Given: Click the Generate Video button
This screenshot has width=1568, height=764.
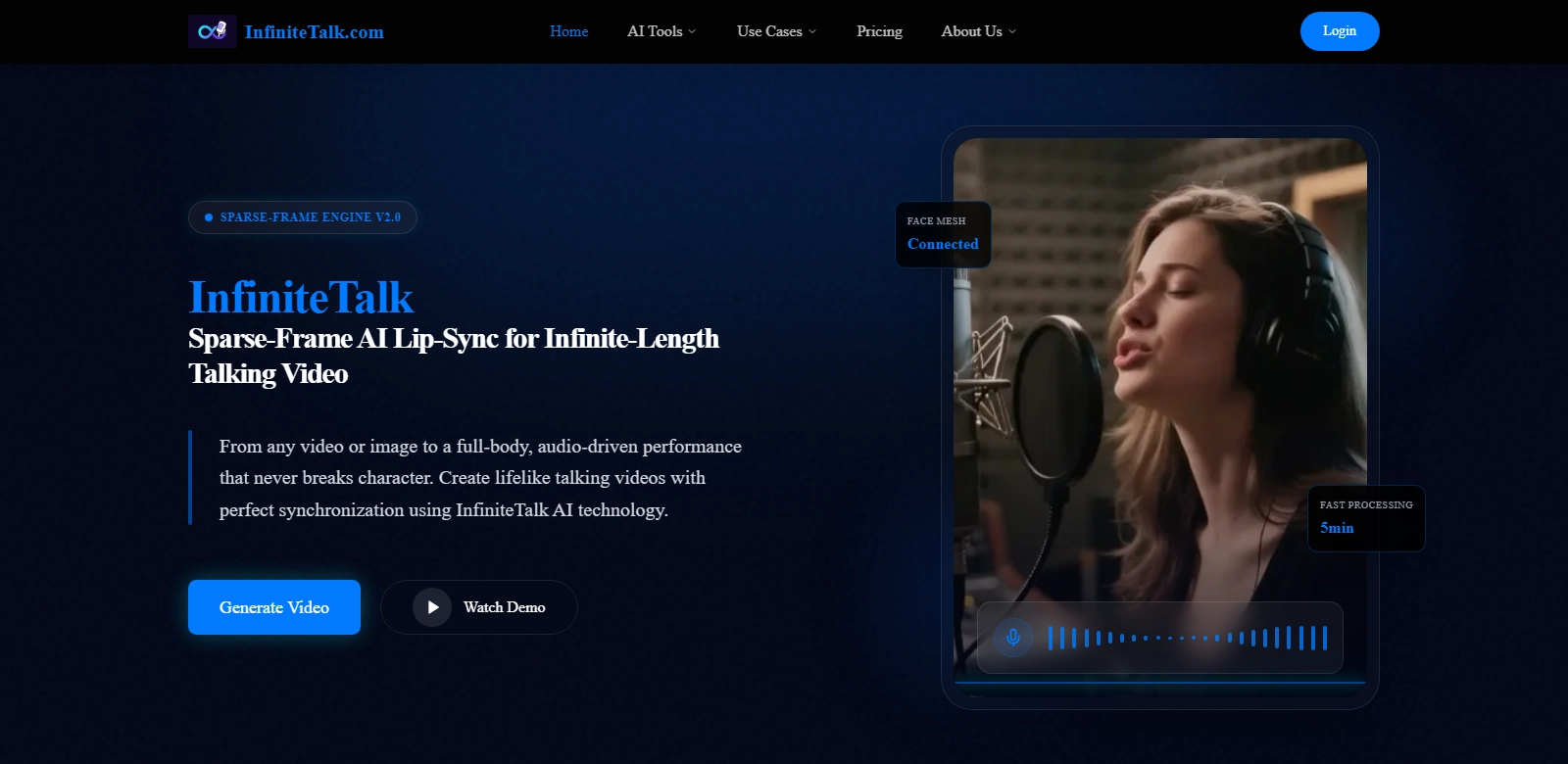Looking at the screenshot, I should (274, 607).
